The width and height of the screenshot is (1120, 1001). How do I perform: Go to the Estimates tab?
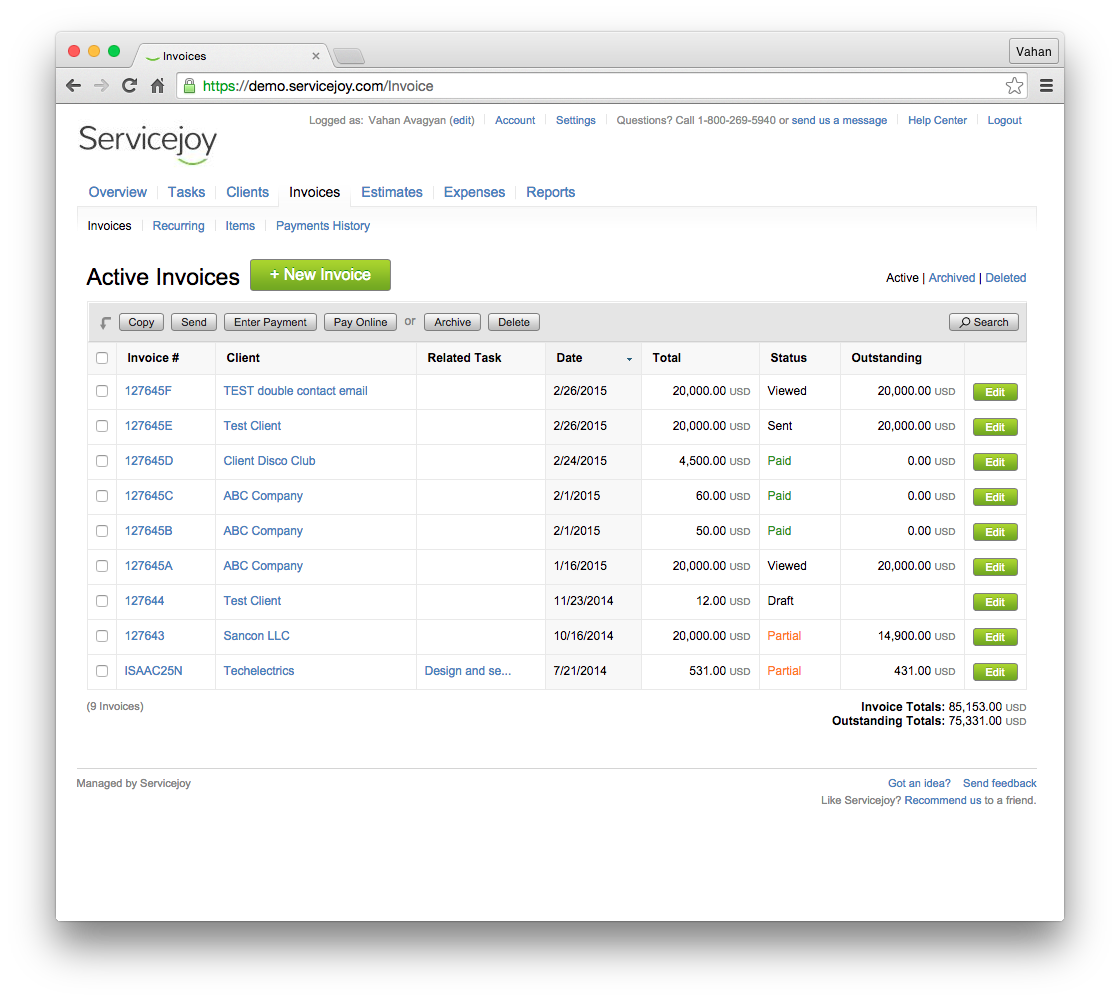click(392, 192)
